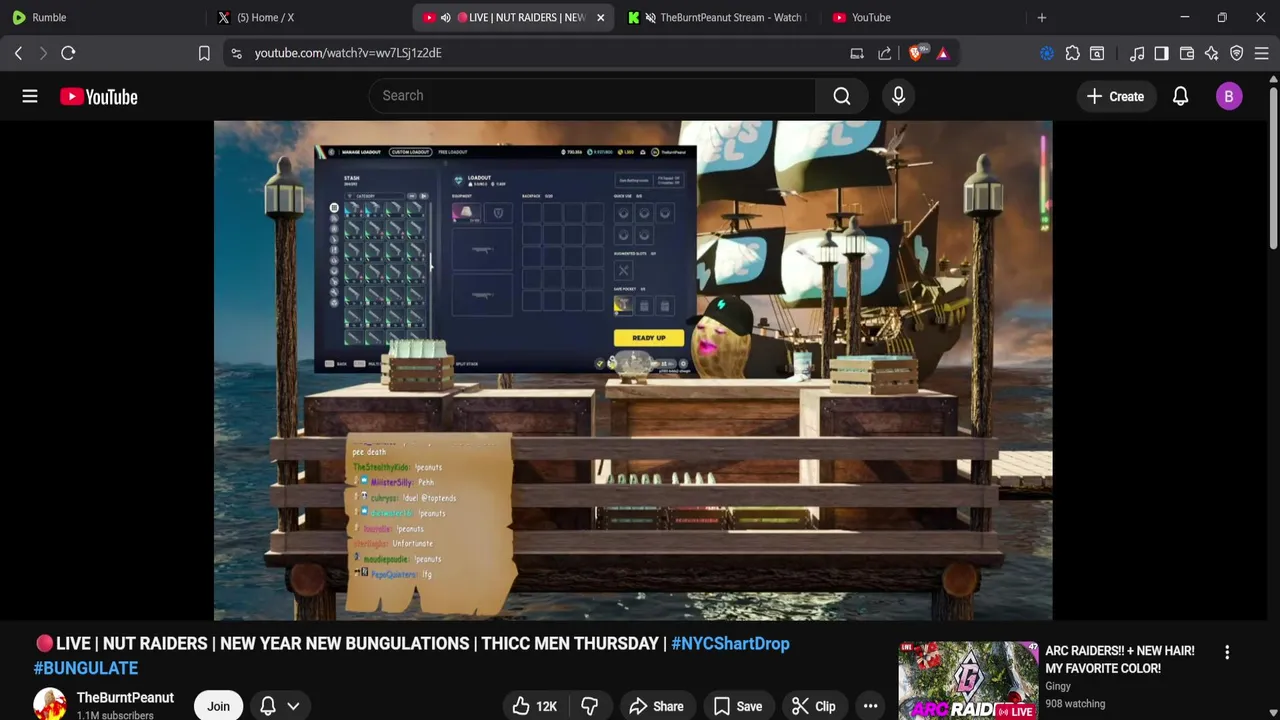
Task: Click the Gingy channel name
Action: pos(1058,686)
